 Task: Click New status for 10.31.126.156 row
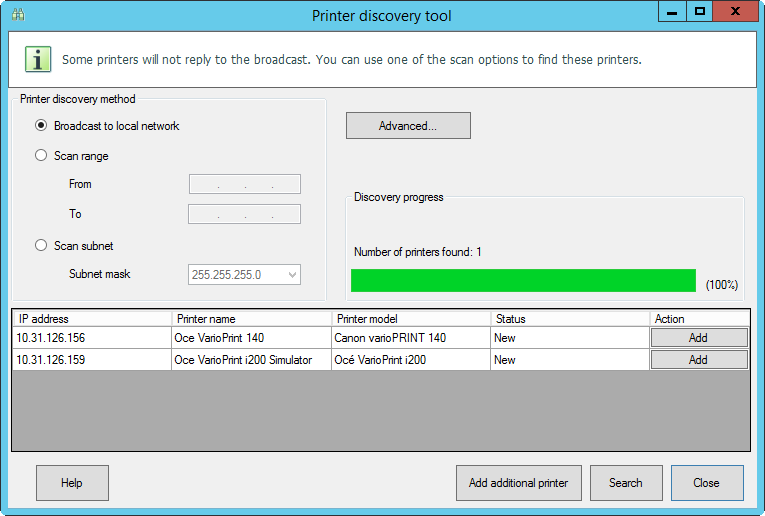click(570, 337)
